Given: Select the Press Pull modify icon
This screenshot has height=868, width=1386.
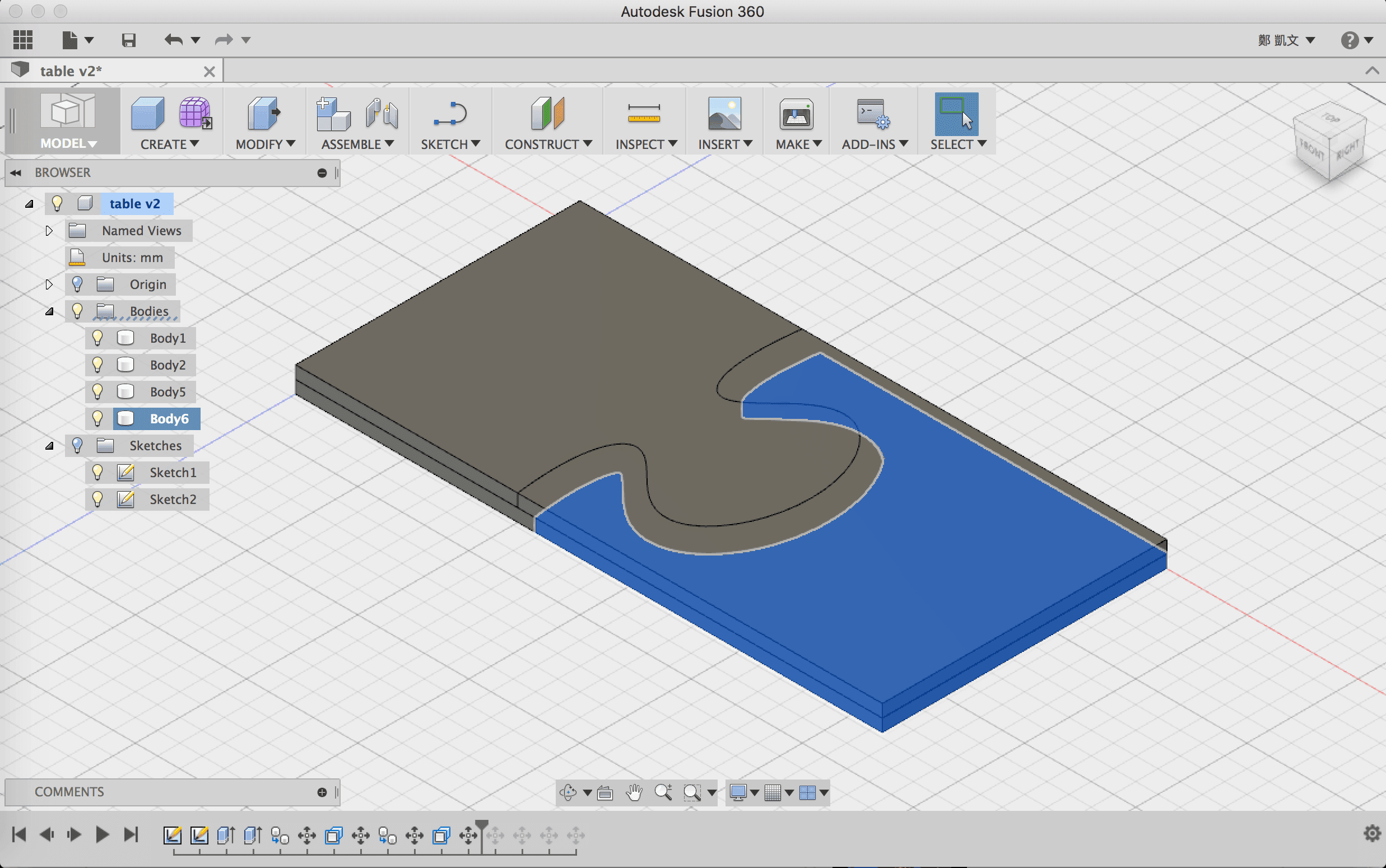Looking at the screenshot, I should (x=263, y=113).
